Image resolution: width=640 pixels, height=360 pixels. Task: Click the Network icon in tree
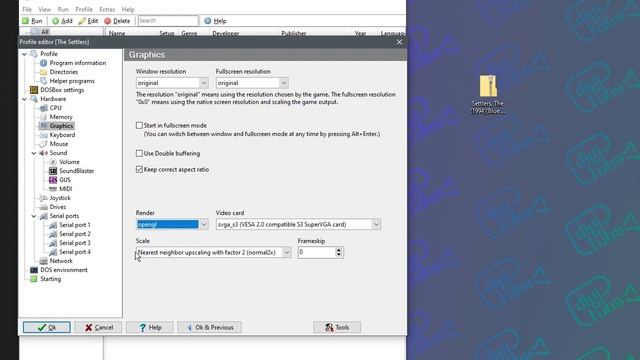(x=43, y=261)
